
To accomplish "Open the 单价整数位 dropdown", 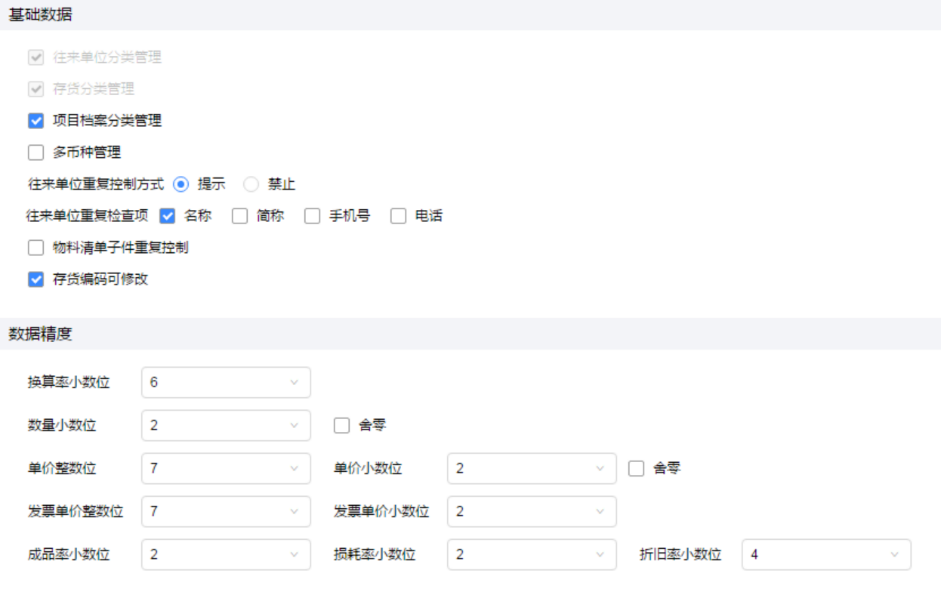I will (226, 469).
